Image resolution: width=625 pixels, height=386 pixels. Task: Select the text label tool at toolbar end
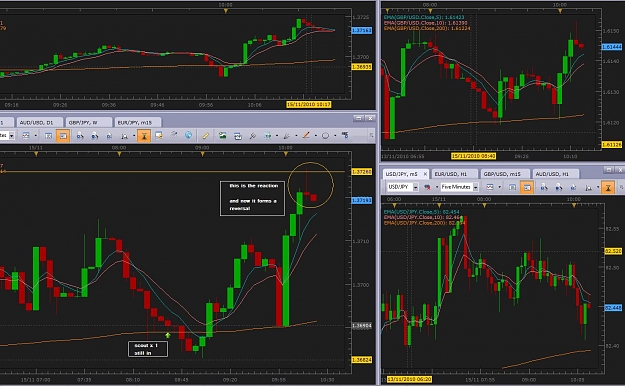(345, 136)
